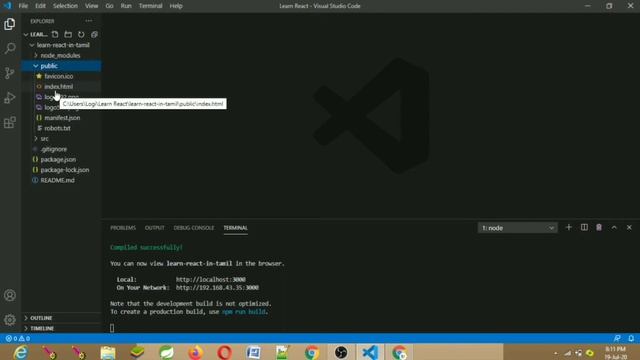Open the Explorer view in activity bar

point(10,24)
